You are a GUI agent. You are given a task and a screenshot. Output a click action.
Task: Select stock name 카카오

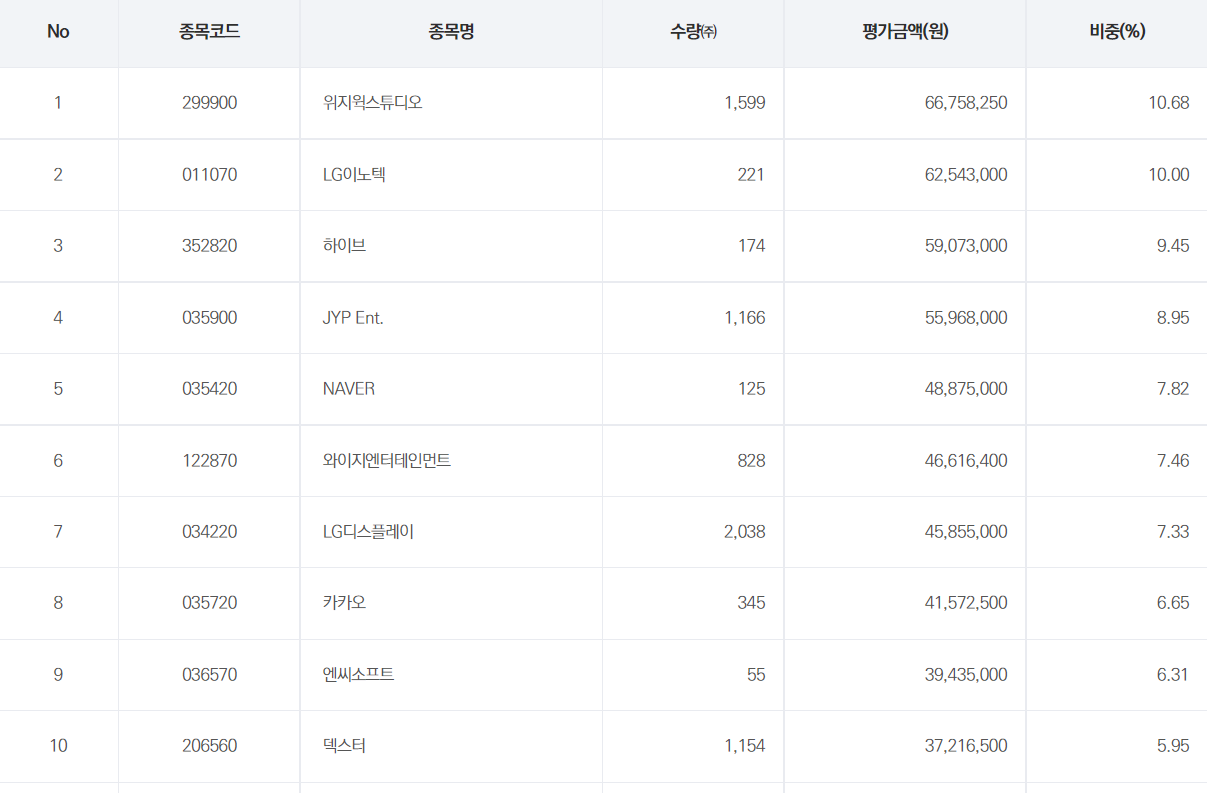point(344,603)
